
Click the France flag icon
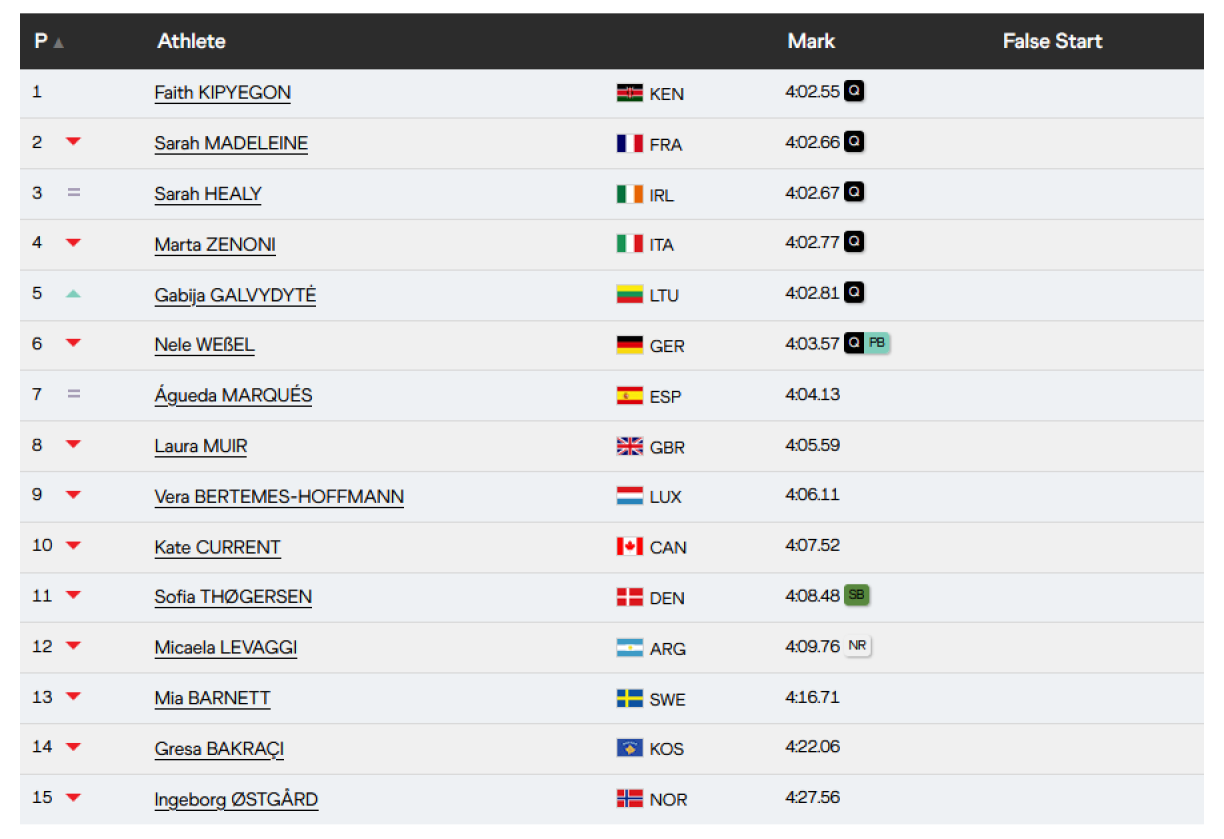coord(629,144)
